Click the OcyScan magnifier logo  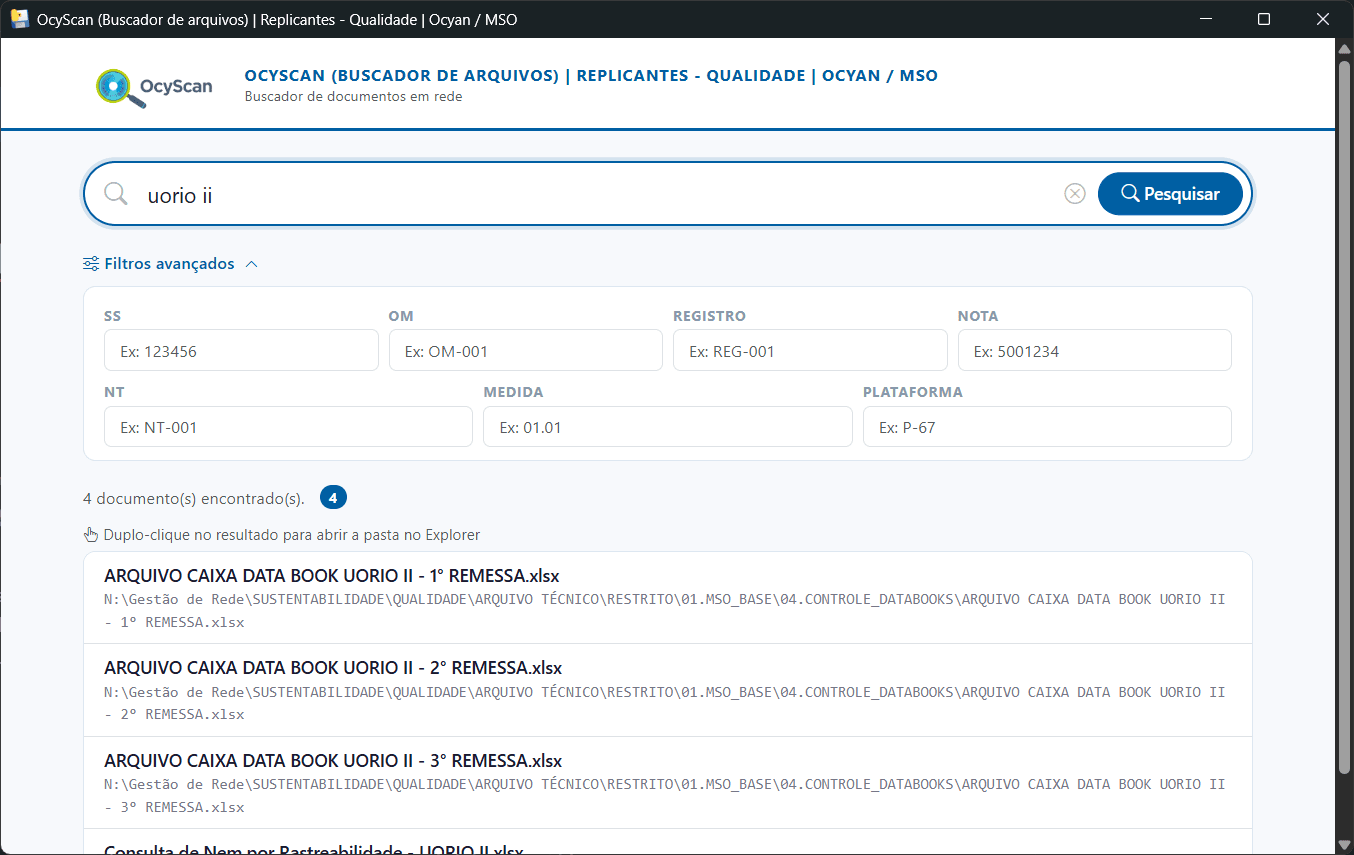pyautogui.click(x=112, y=88)
